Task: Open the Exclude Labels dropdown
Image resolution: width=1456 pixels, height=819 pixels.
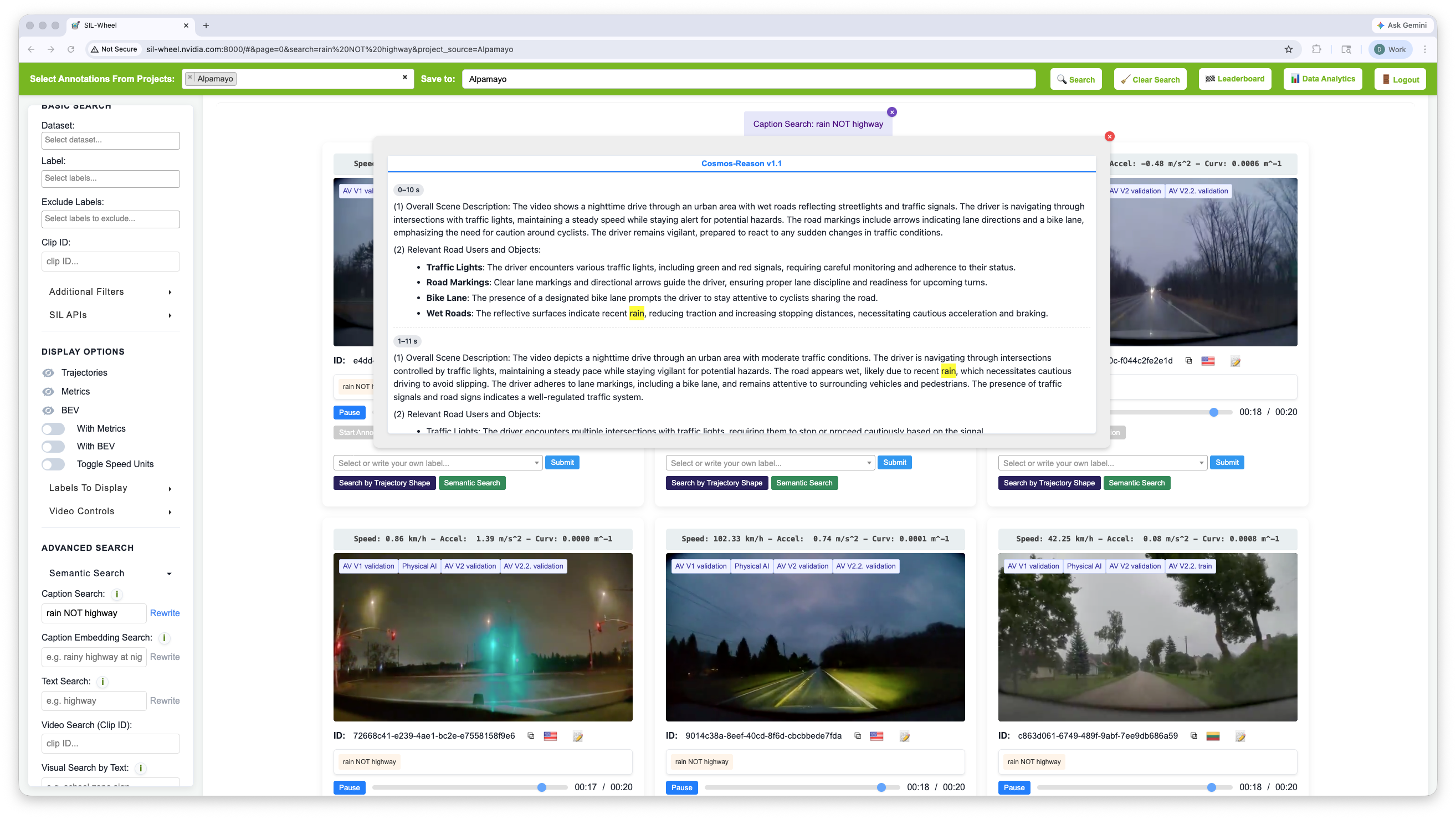Action: (x=110, y=219)
